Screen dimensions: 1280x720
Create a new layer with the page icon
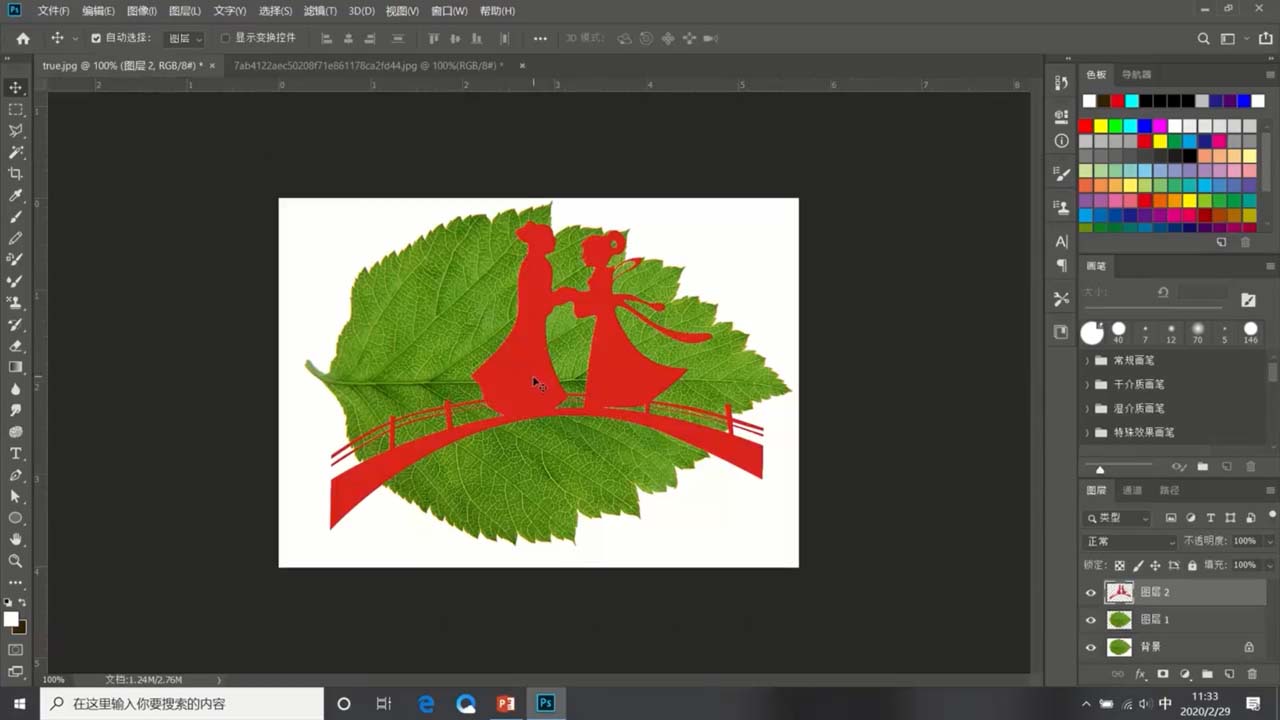(x=1229, y=674)
